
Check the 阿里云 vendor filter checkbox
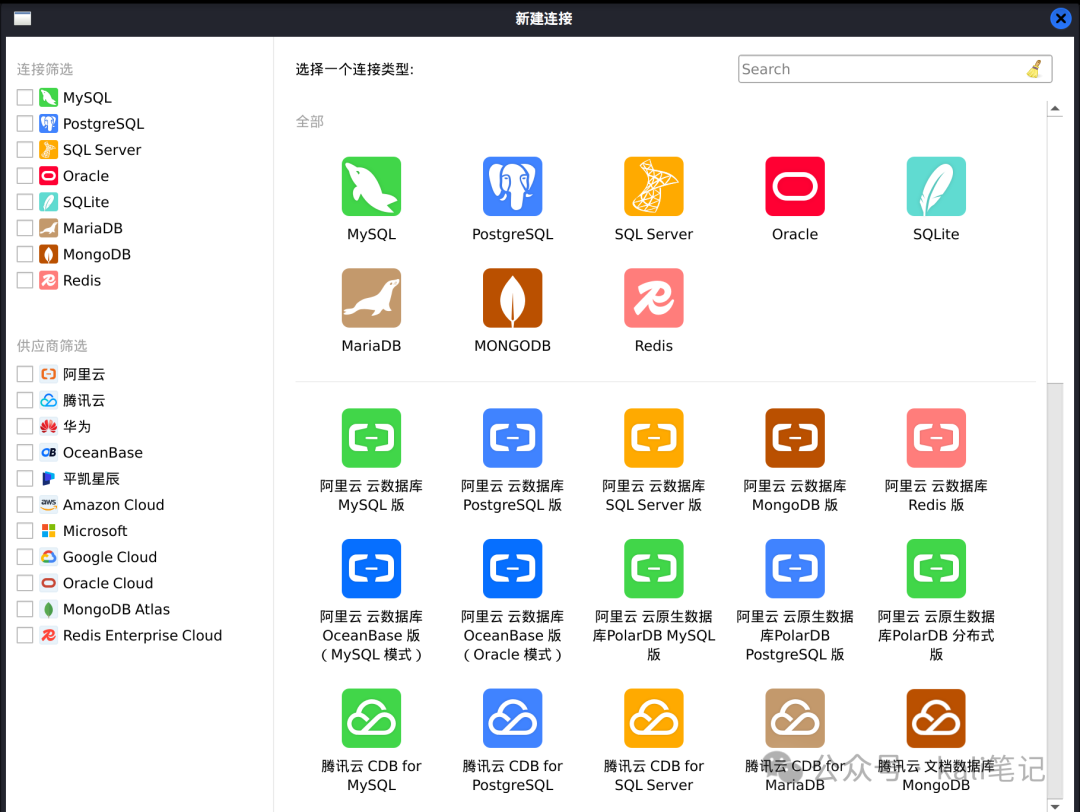click(25, 375)
